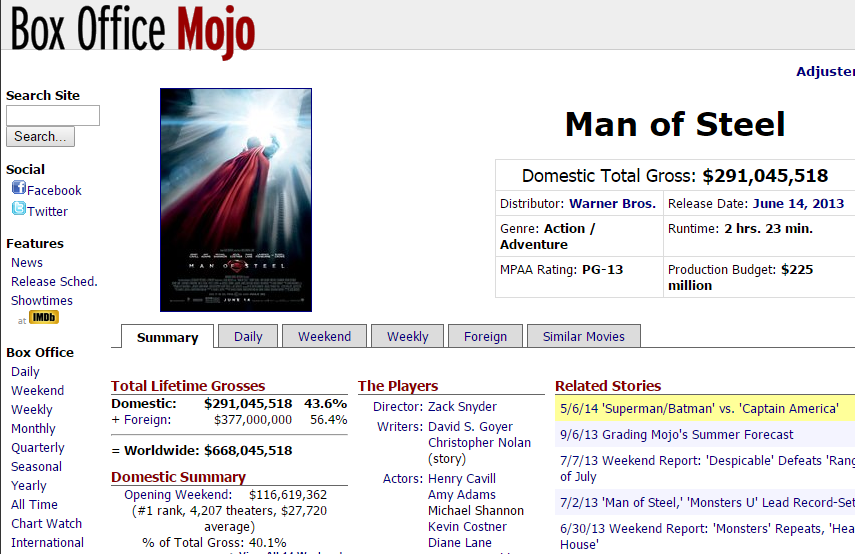Open the Weekly tab
The width and height of the screenshot is (855, 554).
[x=408, y=336]
